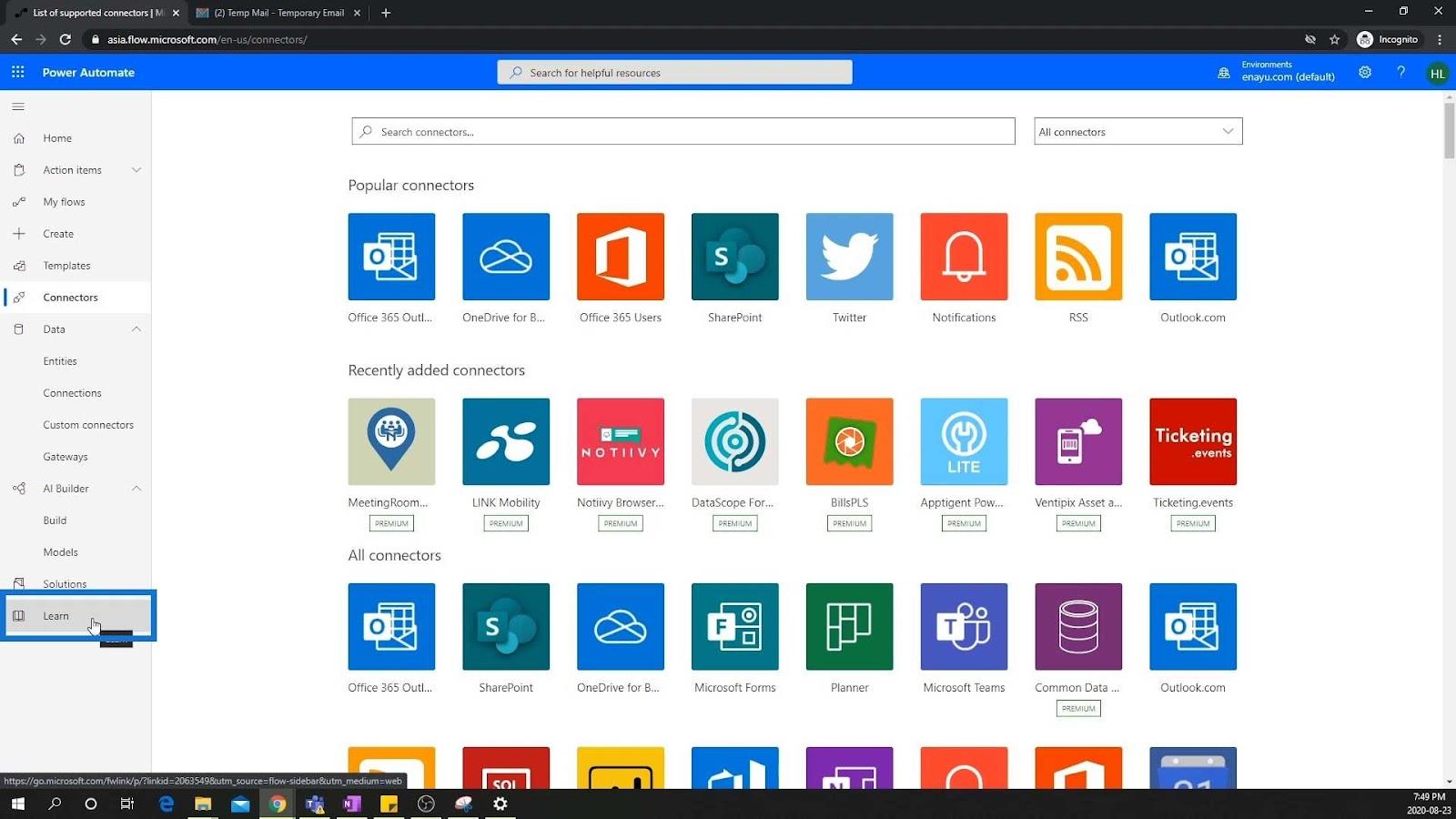Viewport: 1456px width, 819px height.
Task: Choose the Ticketing.events connector
Action: [x=1193, y=441]
